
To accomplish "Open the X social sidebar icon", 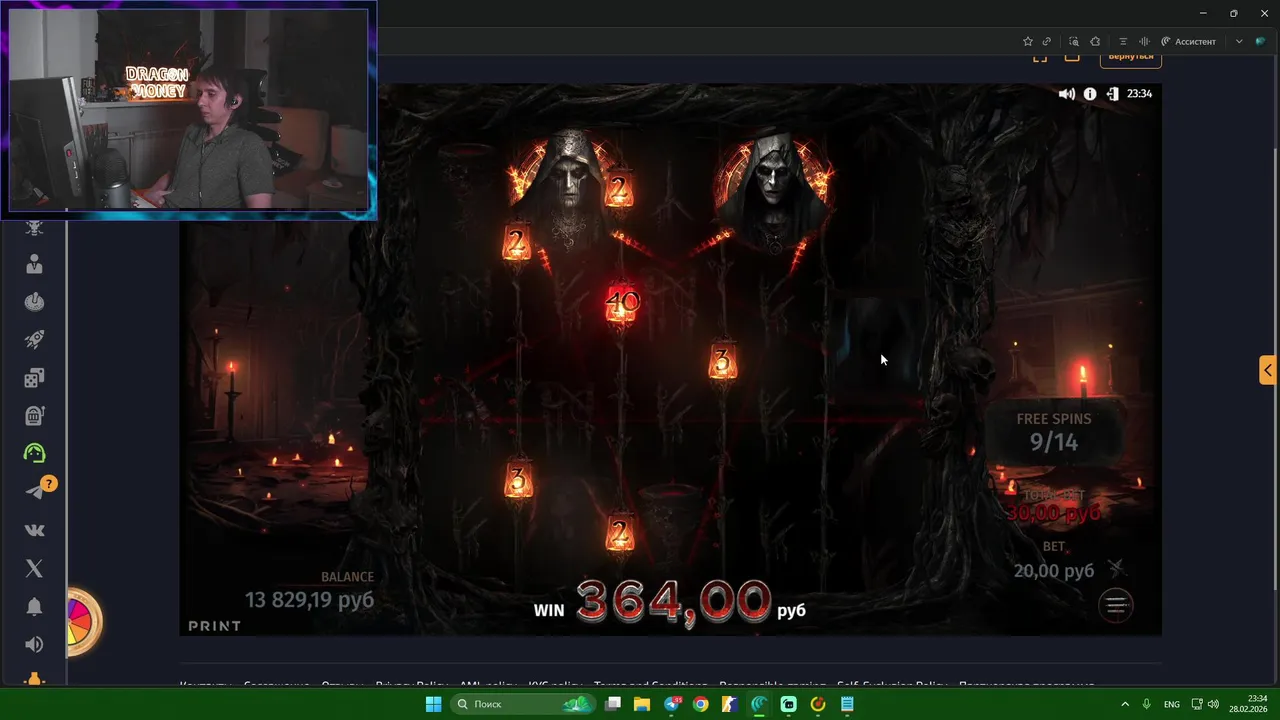I will point(35,568).
